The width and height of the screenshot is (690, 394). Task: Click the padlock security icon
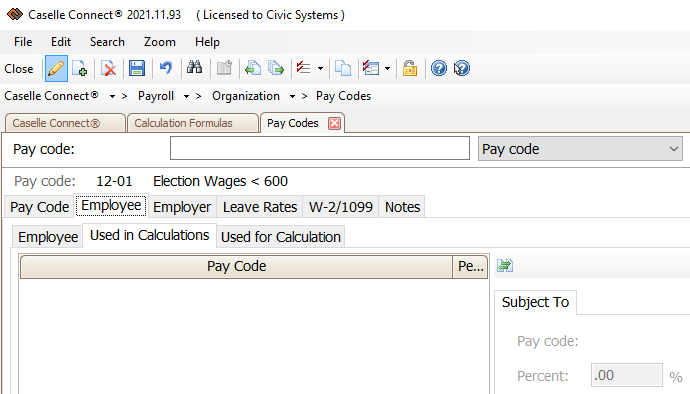tap(410, 68)
